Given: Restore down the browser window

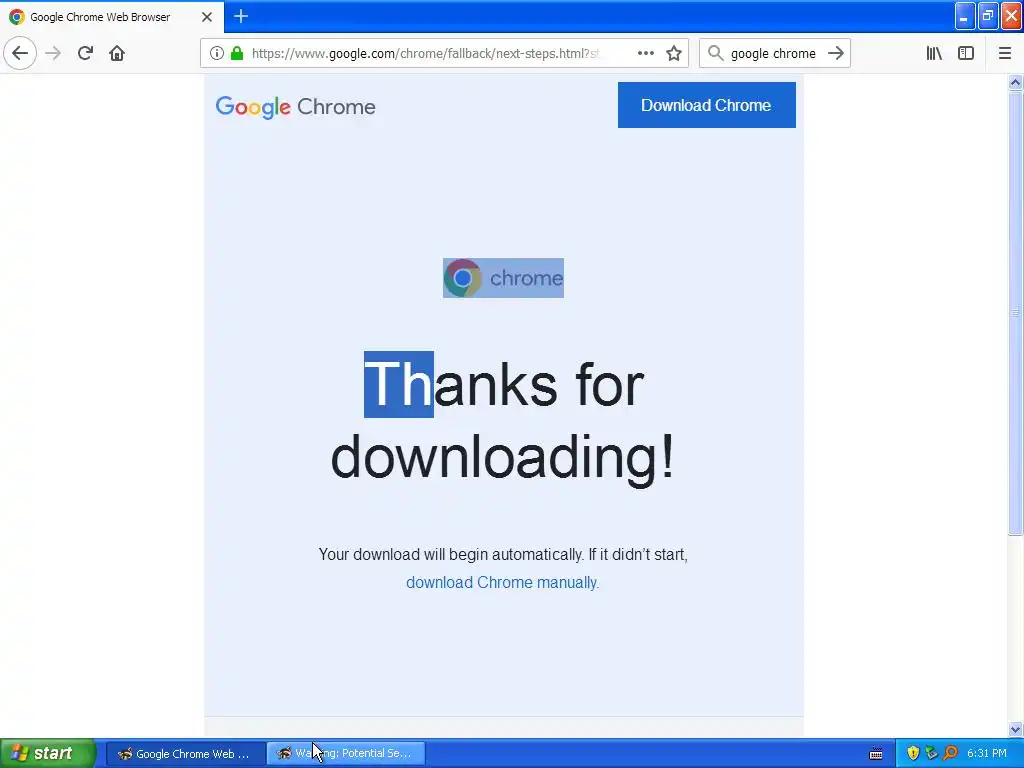Looking at the screenshot, I should pos(988,16).
